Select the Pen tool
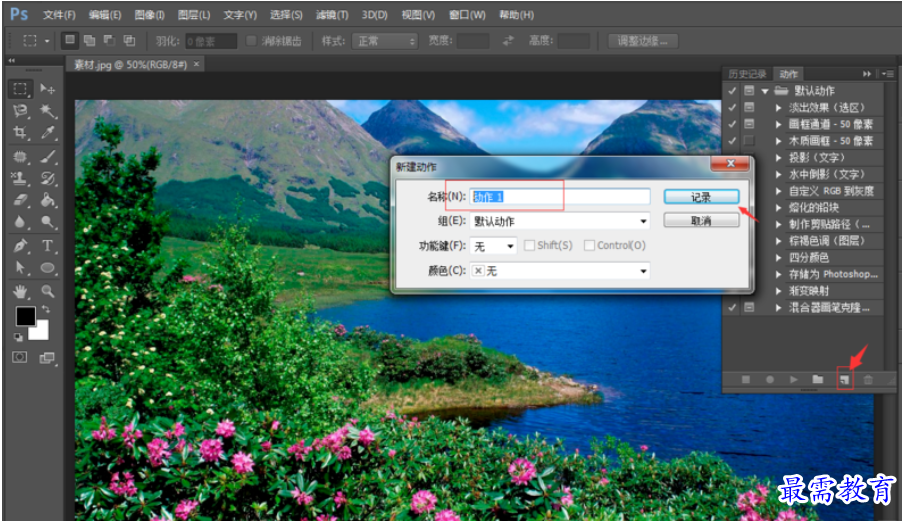 20,246
